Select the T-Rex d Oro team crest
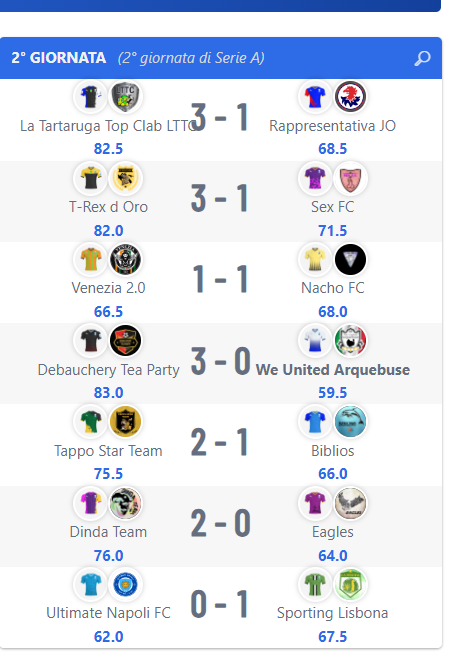The height and width of the screenshot is (655, 449). click(x=125, y=178)
